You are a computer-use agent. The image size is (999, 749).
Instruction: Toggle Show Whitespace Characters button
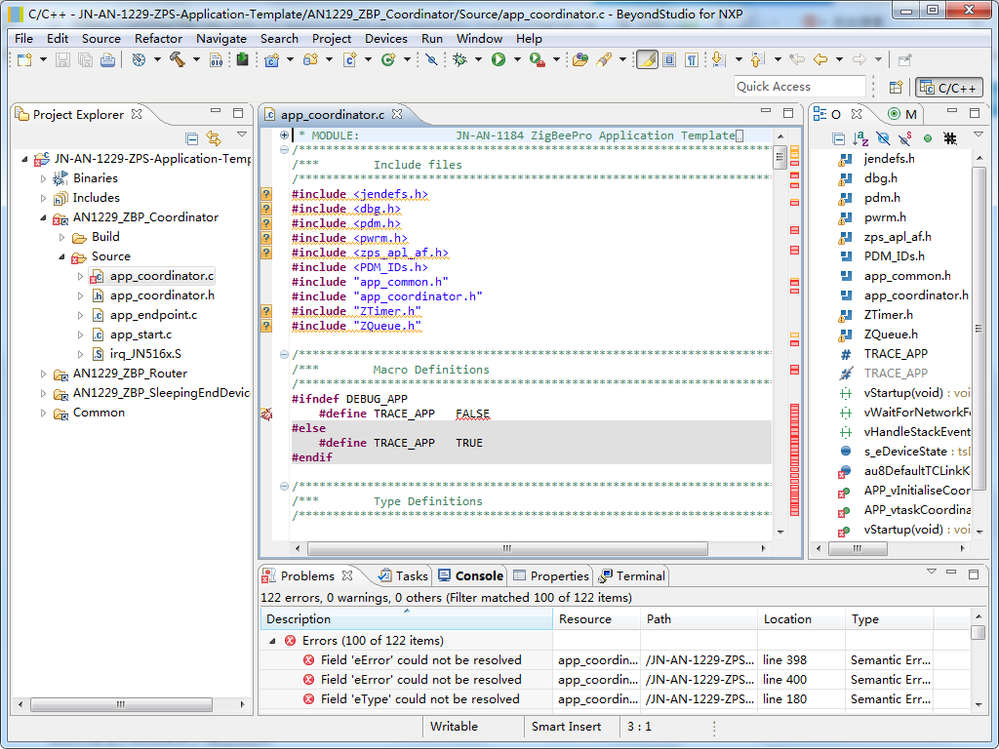pos(691,60)
